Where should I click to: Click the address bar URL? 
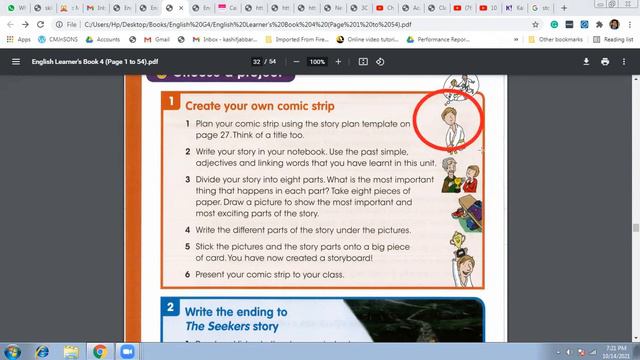248,24
